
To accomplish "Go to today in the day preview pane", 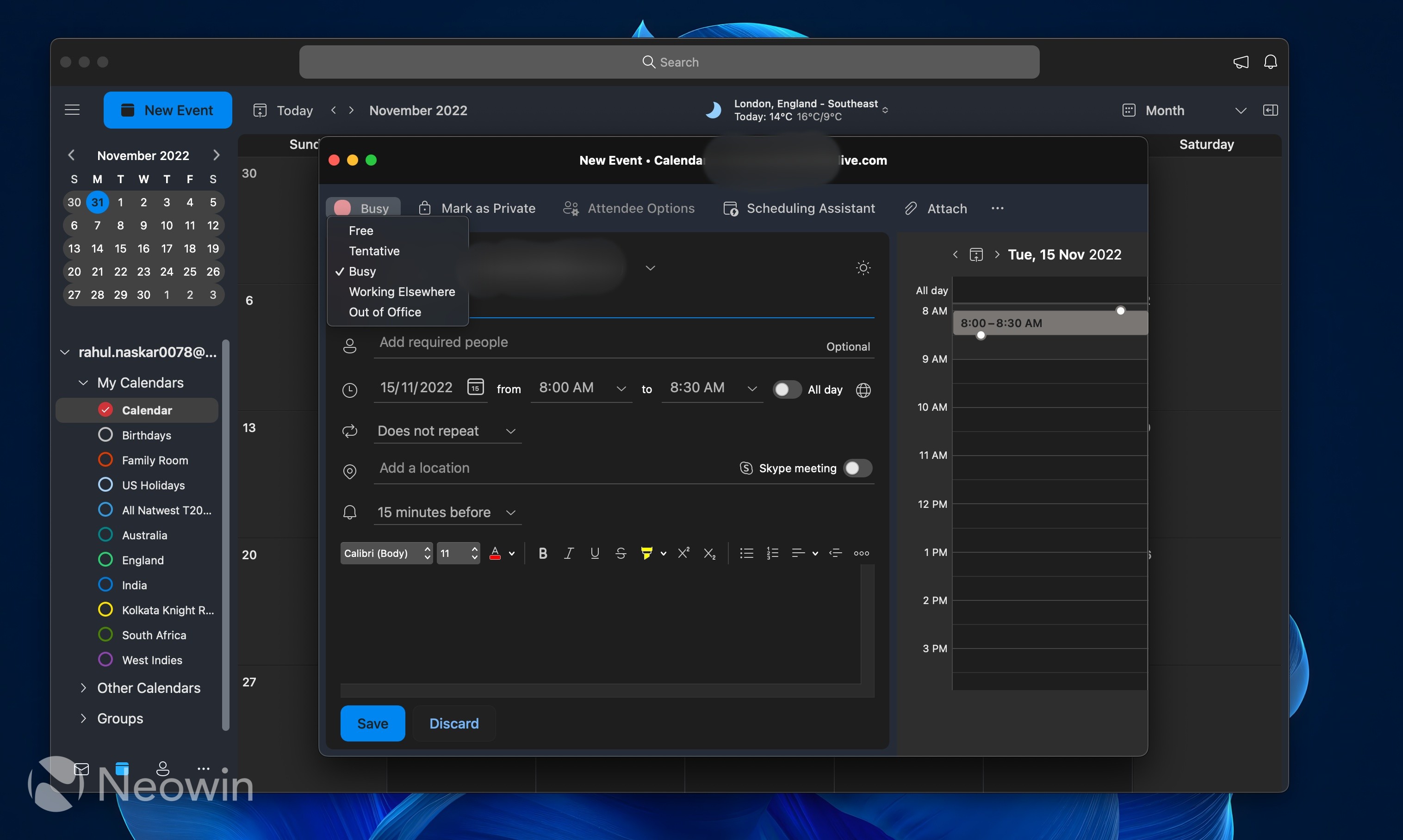I will pos(976,254).
